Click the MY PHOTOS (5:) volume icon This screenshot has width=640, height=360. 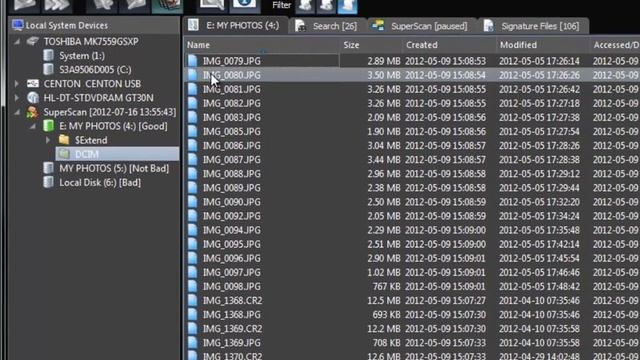[x=49, y=168]
